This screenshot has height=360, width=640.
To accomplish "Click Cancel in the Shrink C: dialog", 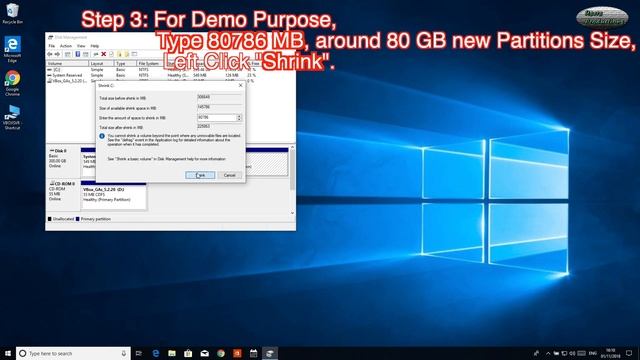I will click(x=230, y=175).
